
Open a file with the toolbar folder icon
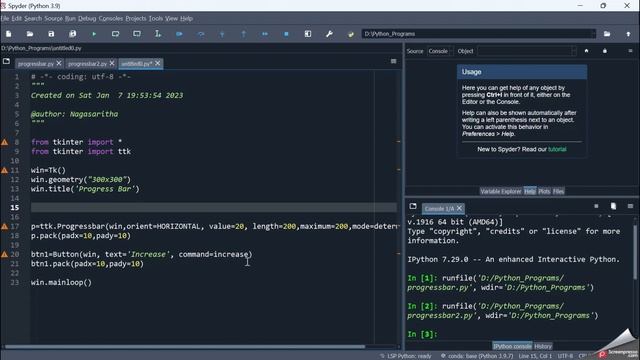[30, 34]
